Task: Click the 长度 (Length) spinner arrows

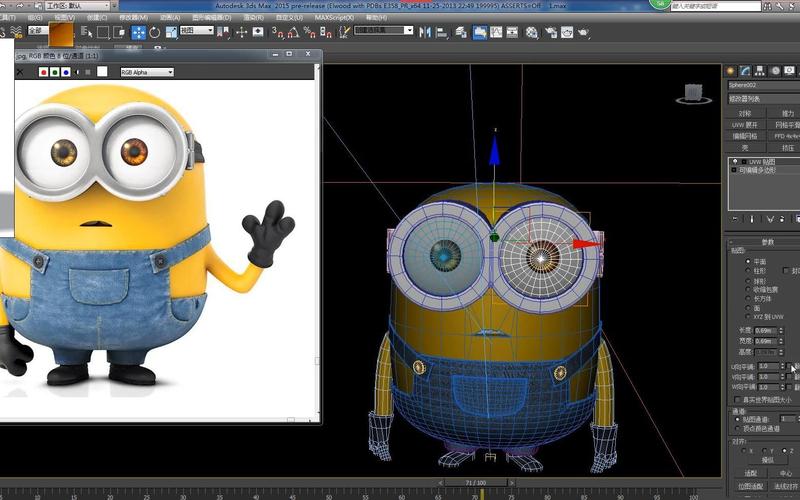Action: 781,331
